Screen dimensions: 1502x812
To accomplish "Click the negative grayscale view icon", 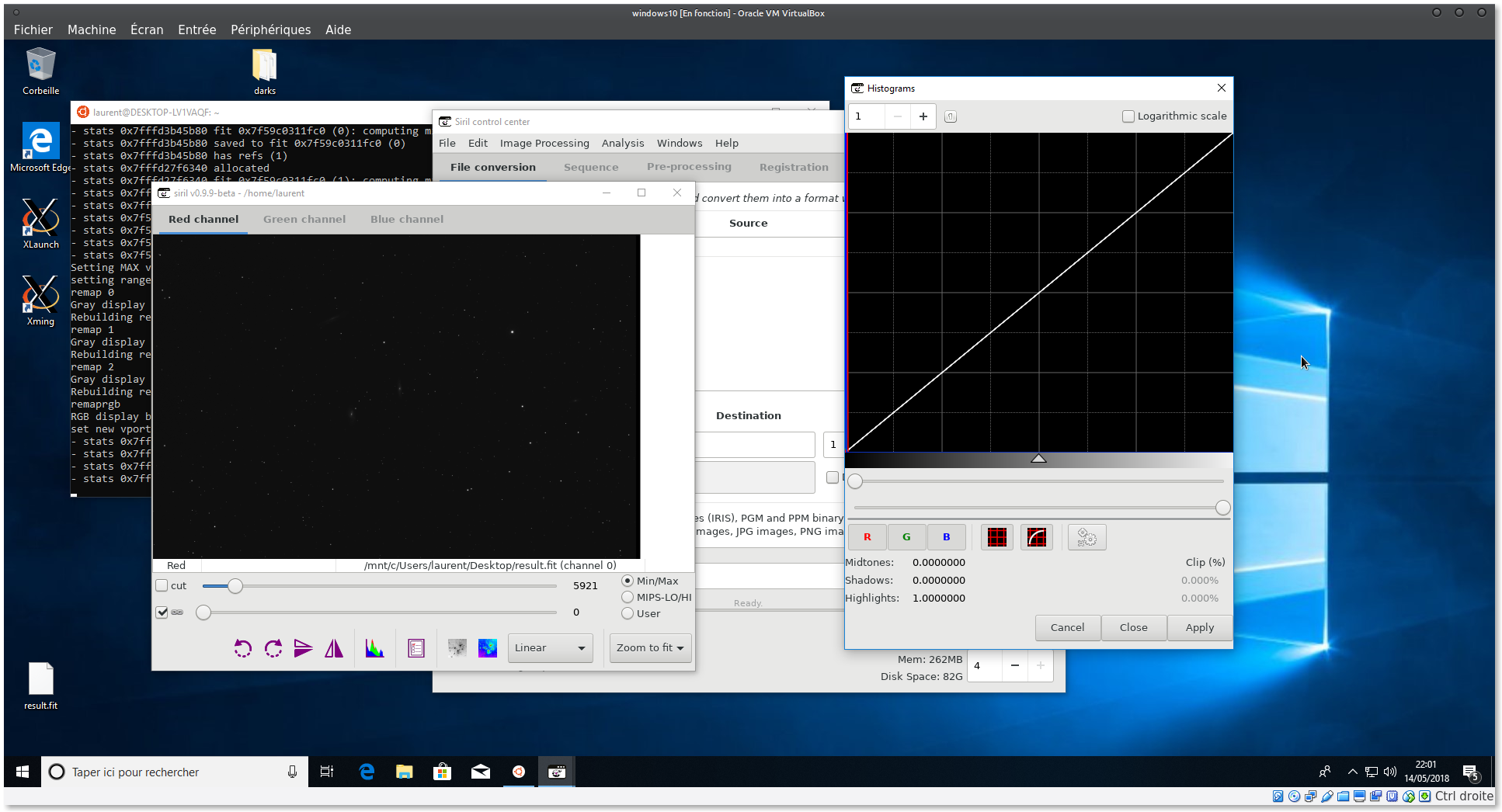I will pyautogui.click(x=457, y=648).
